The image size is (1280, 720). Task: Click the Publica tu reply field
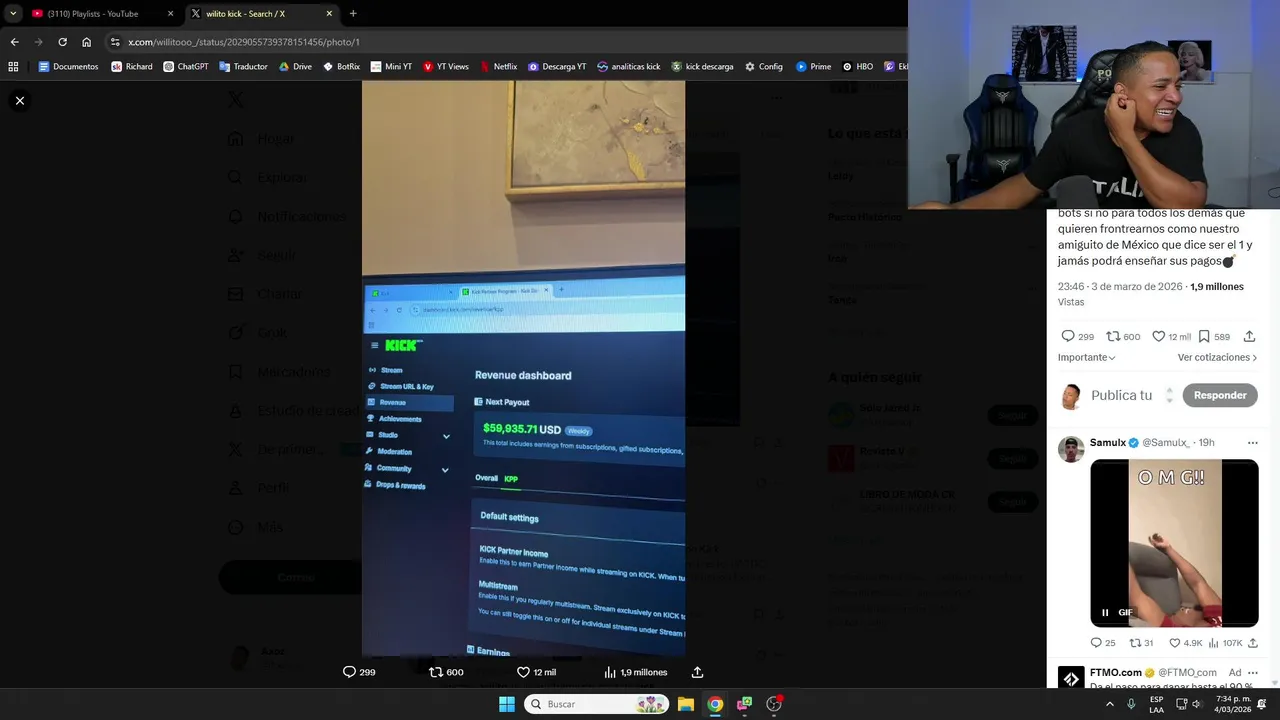click(x=1122, y=395)
